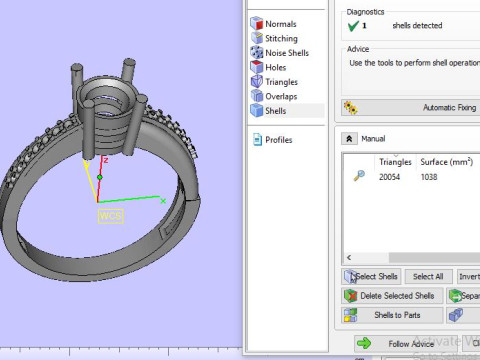Open the Profiles page icon
Viewport: 480px width, 360px height.
[x=257, y=140]
